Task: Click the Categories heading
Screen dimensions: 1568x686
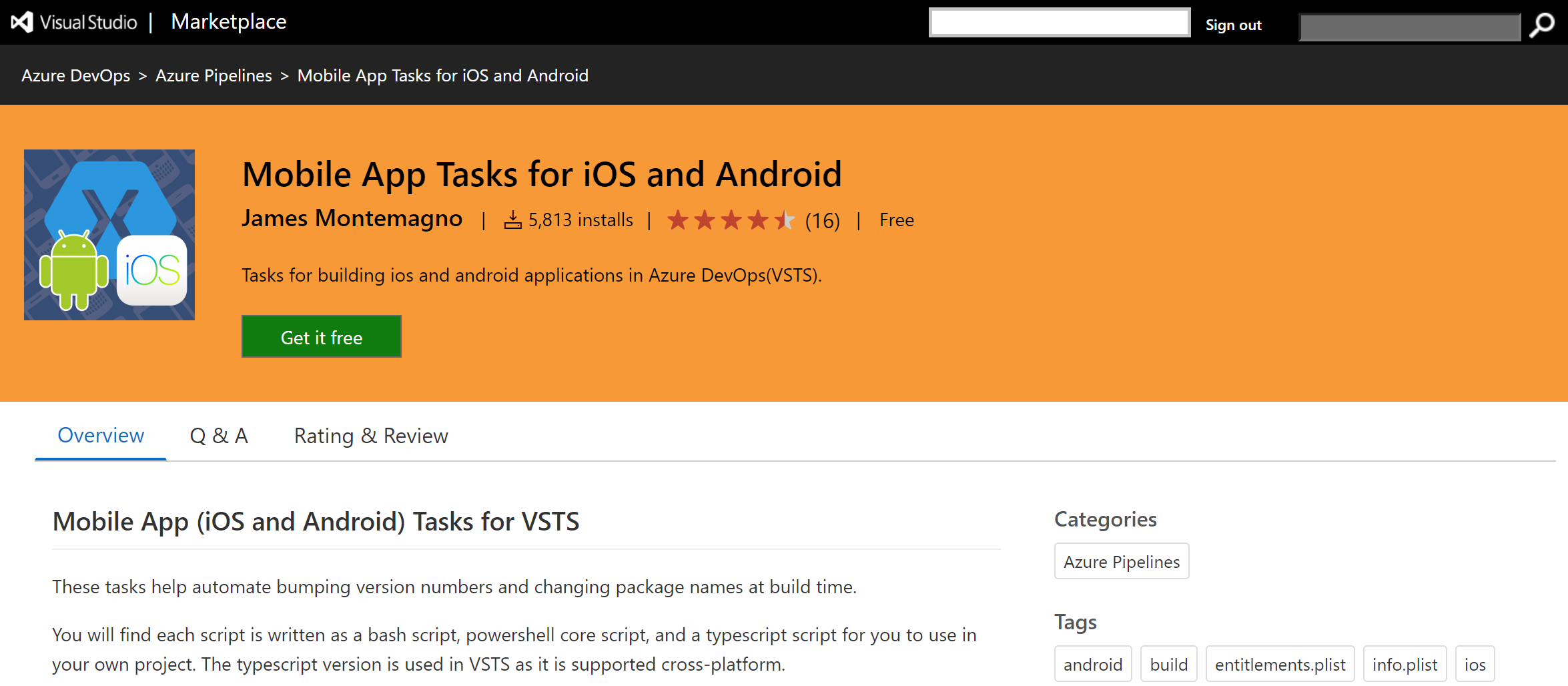Action: (x=1106, y=519)
